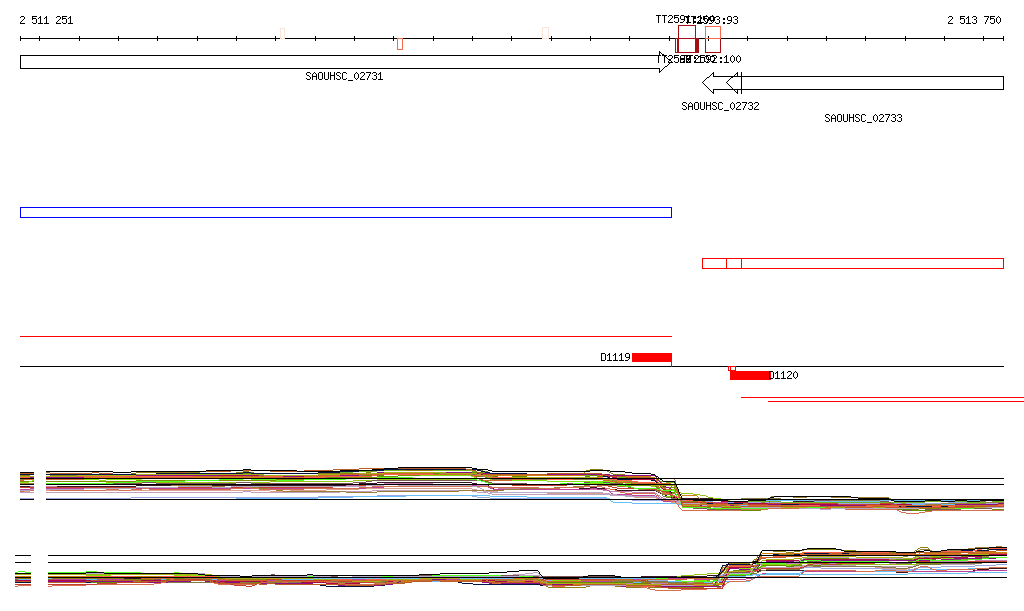Click the D1120 text label
This screenshot has height=611, width=1024.
pos(785,375)
